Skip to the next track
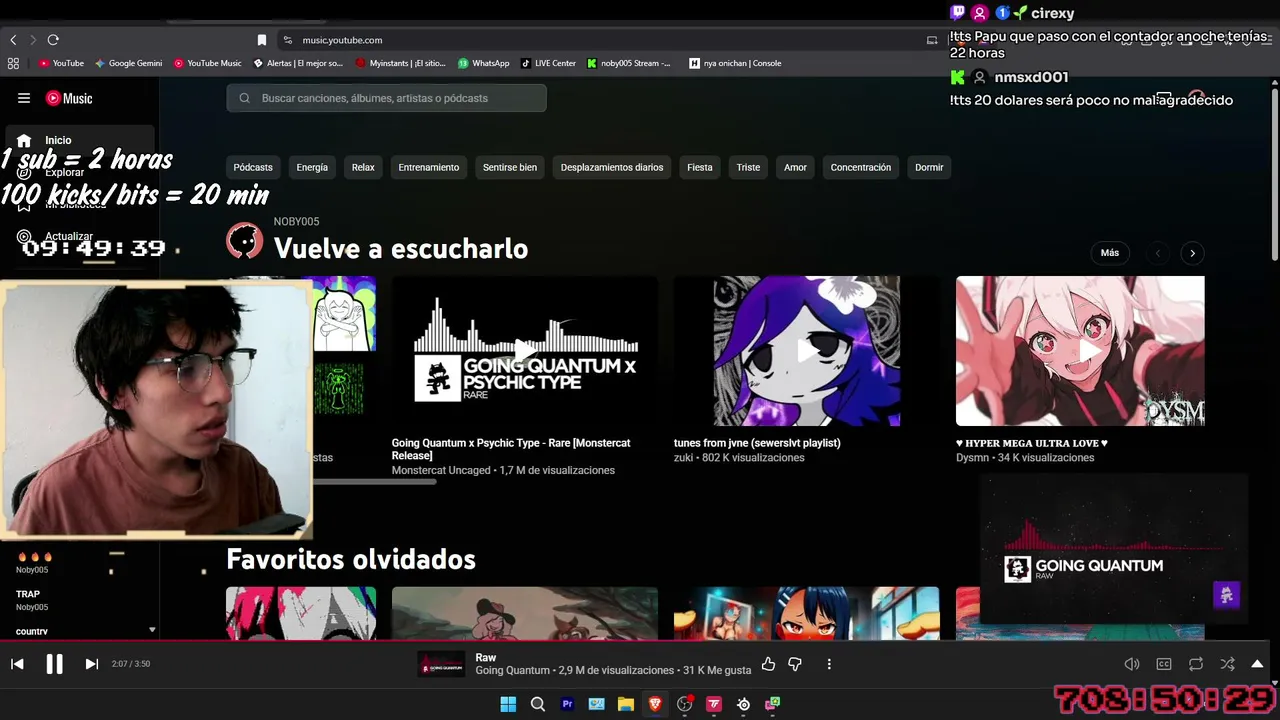Image resolution: width=1280 pixels, height=720 pixels. (91, 664)
